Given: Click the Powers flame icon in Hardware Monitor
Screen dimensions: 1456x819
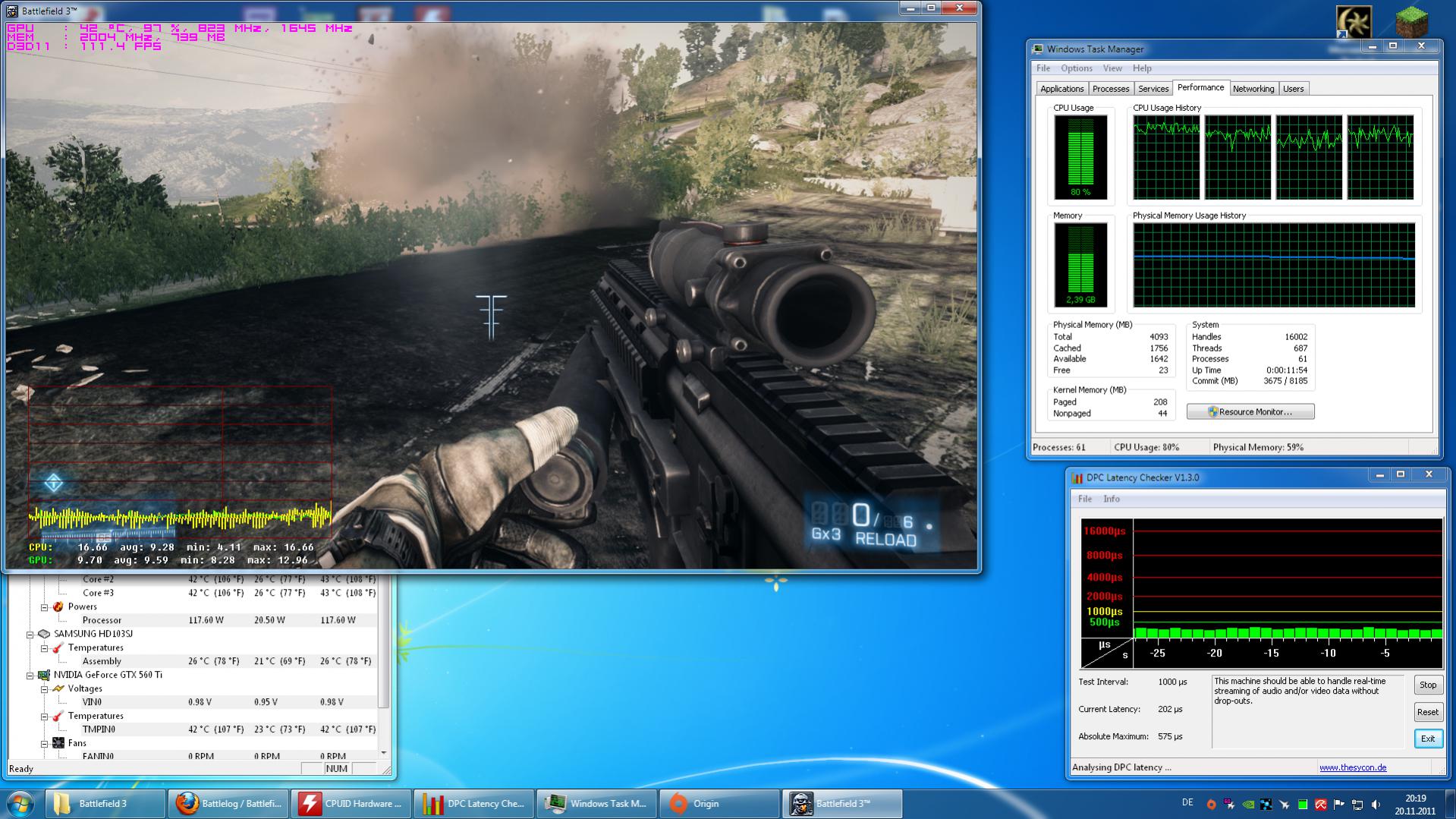Looking at the screenshot, I should click(58, 607).
